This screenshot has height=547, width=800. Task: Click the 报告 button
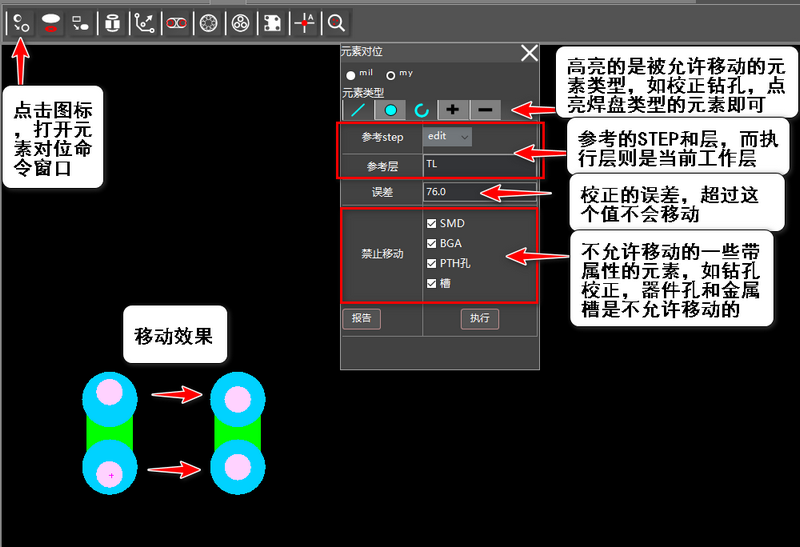[361, 318]
